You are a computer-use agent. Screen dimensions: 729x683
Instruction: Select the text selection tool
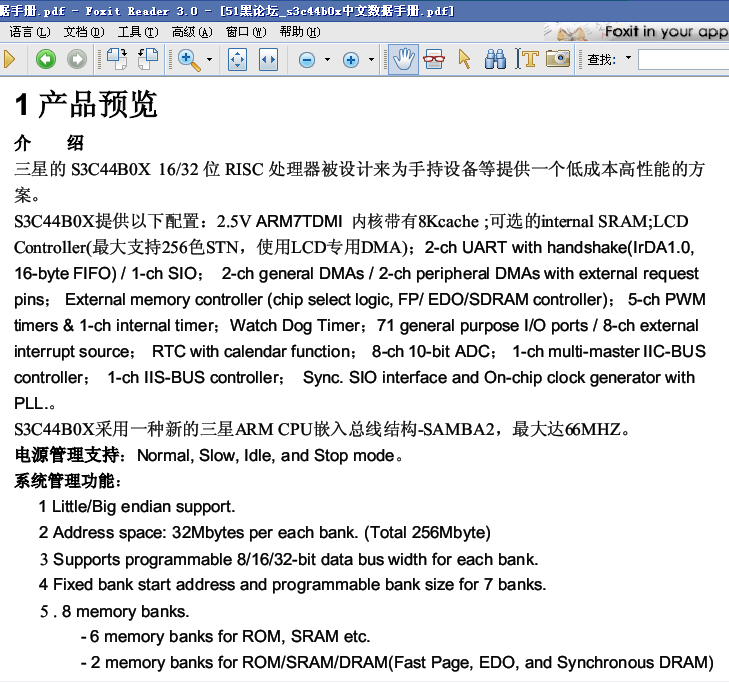click(527, 60)
